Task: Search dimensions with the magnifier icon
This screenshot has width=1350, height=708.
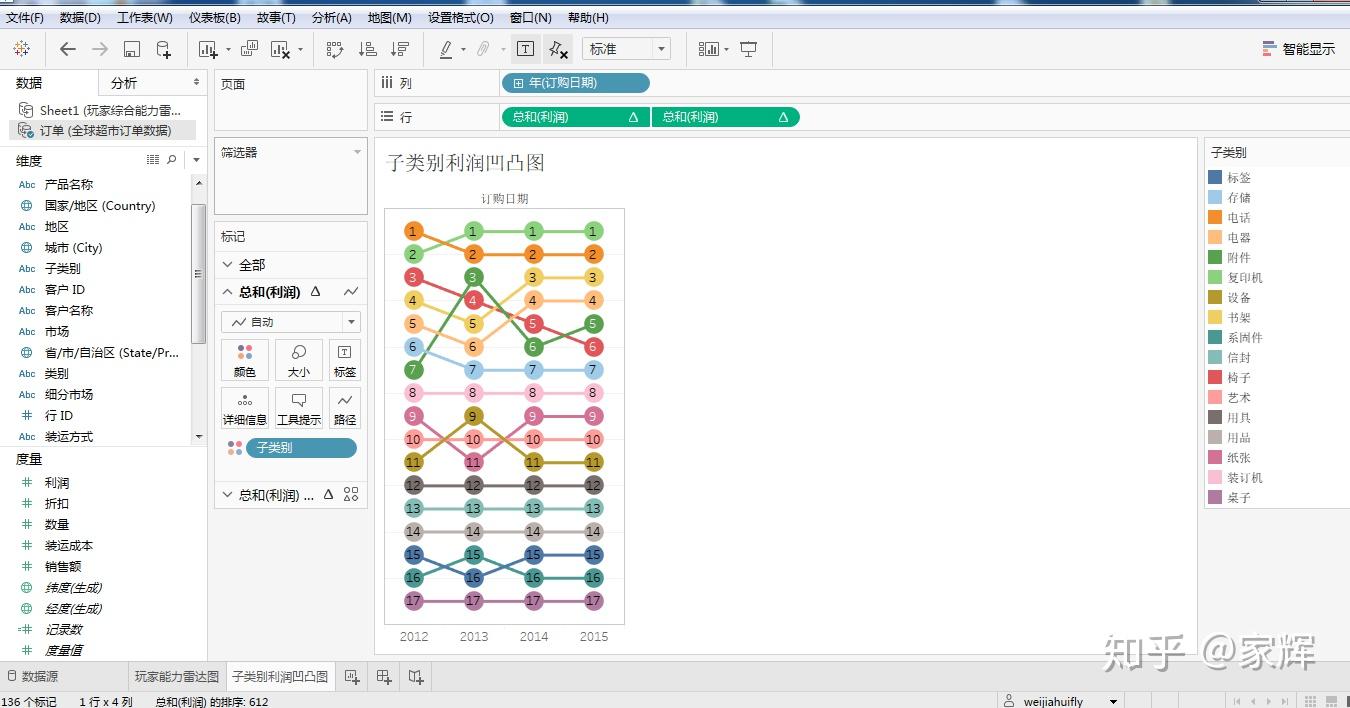Action: tap(171, 160)
